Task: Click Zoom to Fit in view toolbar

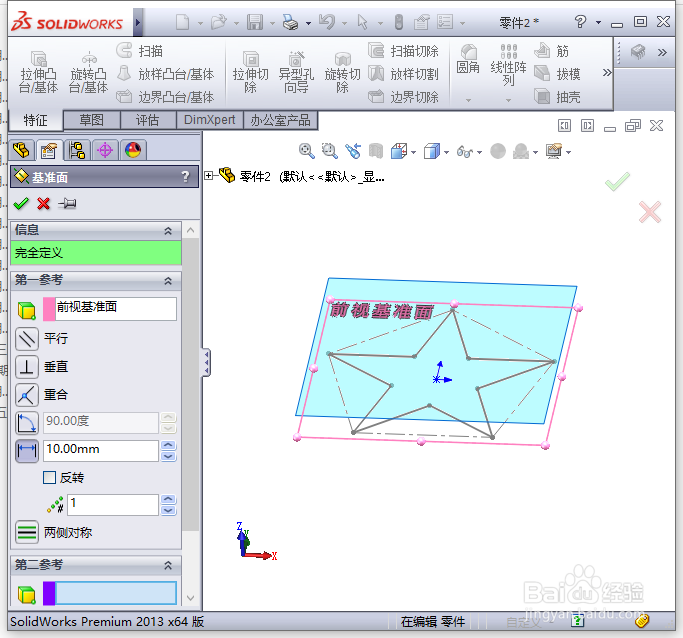Action: coord(307,152)
